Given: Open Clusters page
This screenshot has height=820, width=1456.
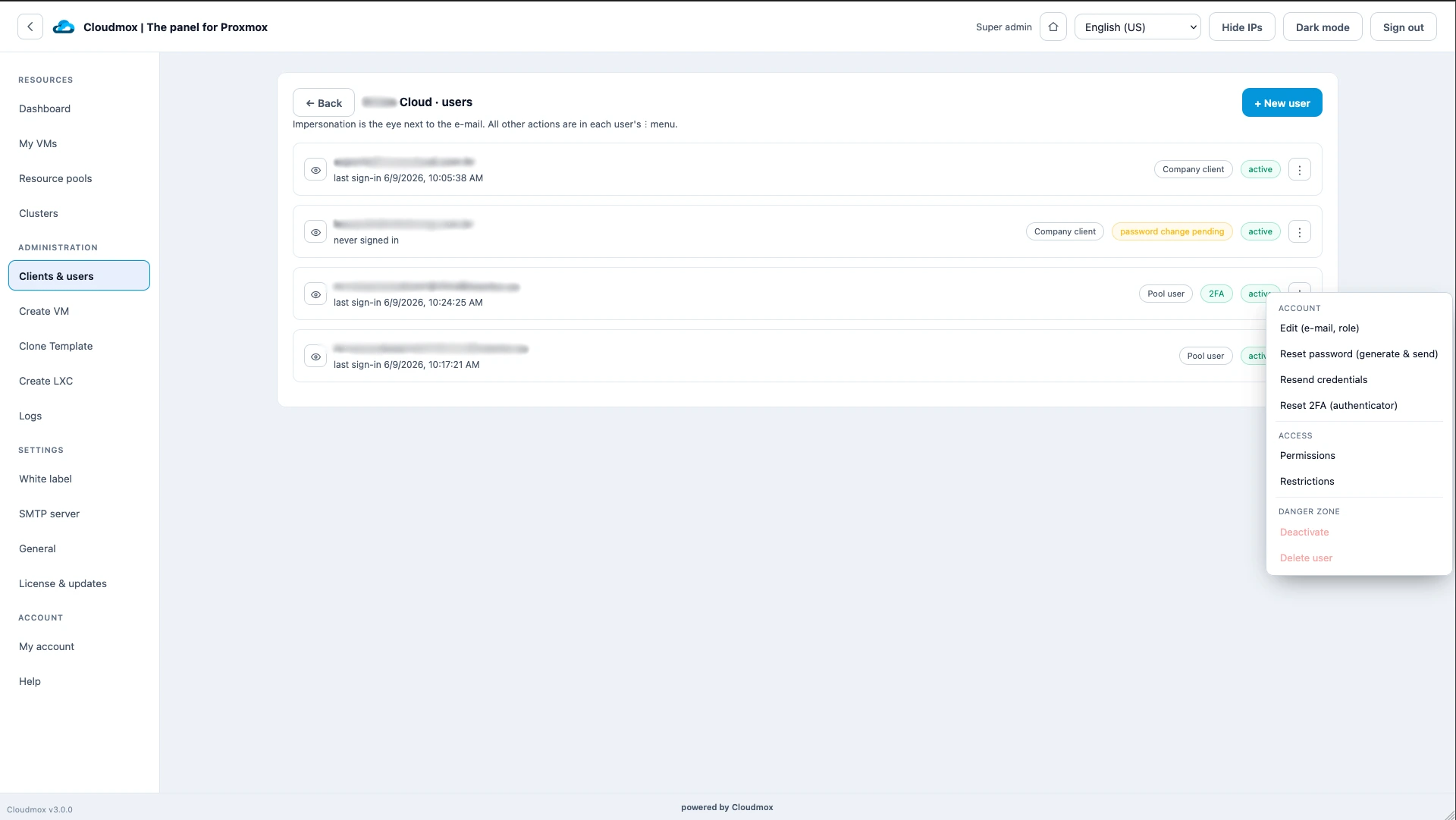Looking at the screenshot, I should pyautogui.click(x=79, y=213).
